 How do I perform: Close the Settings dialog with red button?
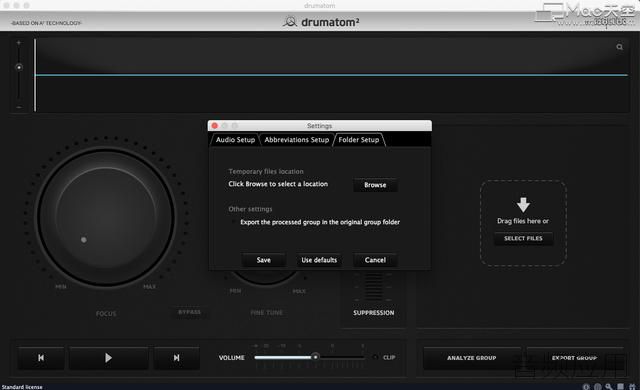tap(215, 126)
